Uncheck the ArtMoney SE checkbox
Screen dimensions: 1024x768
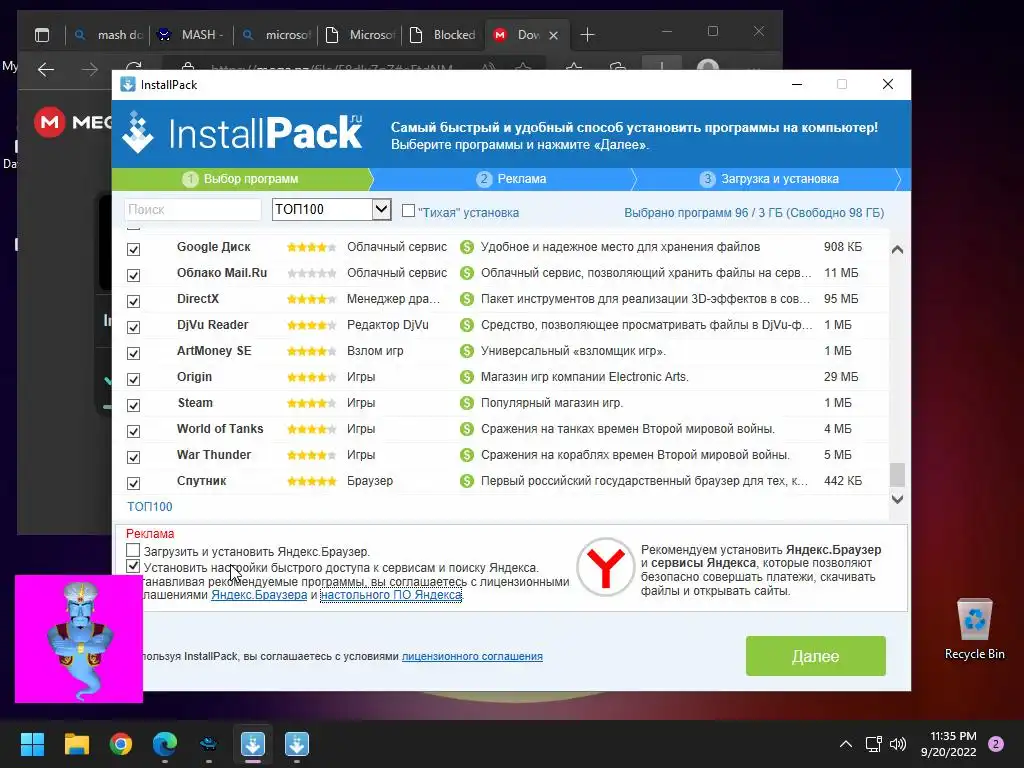(x=133, y=353)
